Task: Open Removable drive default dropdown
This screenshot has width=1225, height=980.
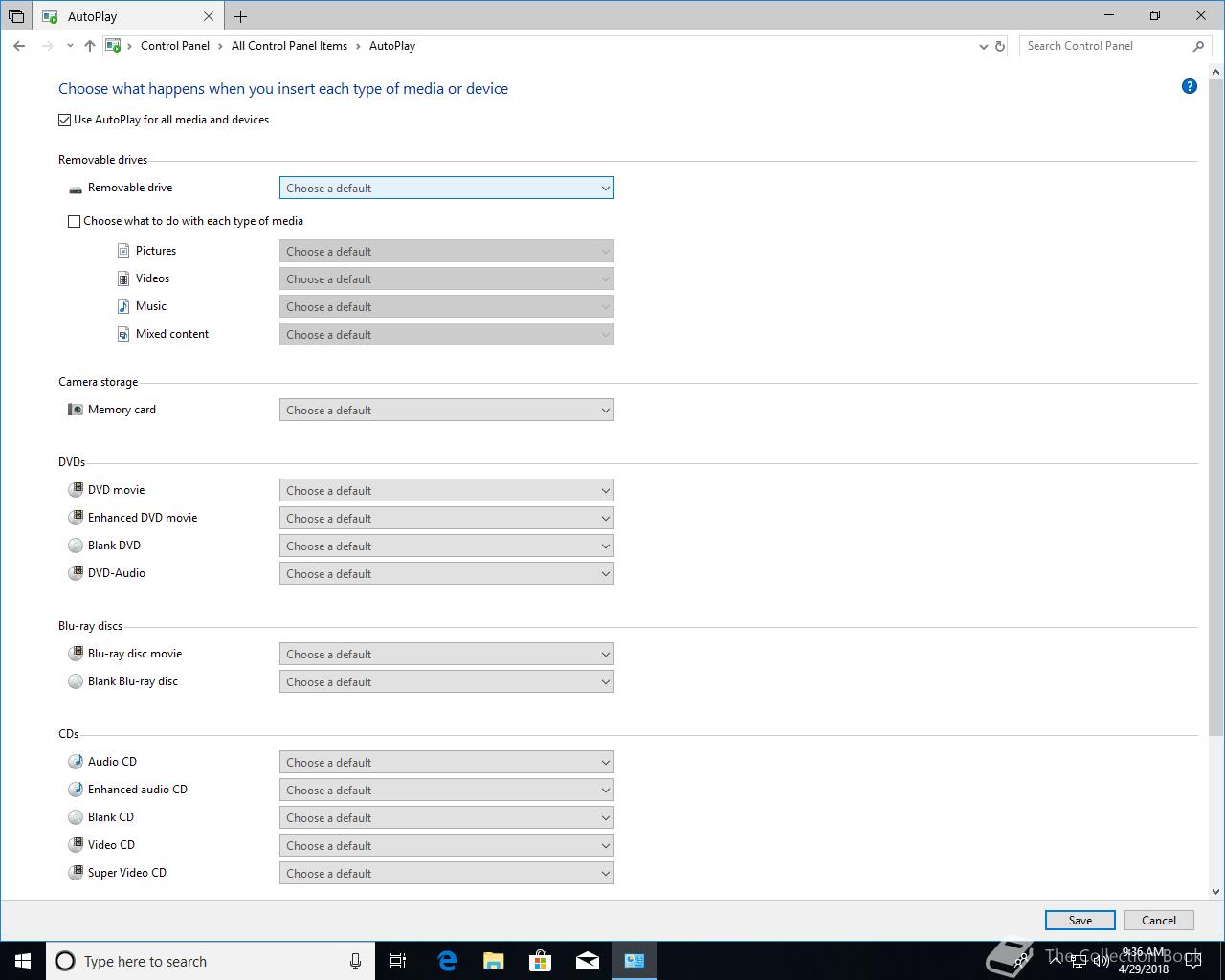Action: pos(446,189)
